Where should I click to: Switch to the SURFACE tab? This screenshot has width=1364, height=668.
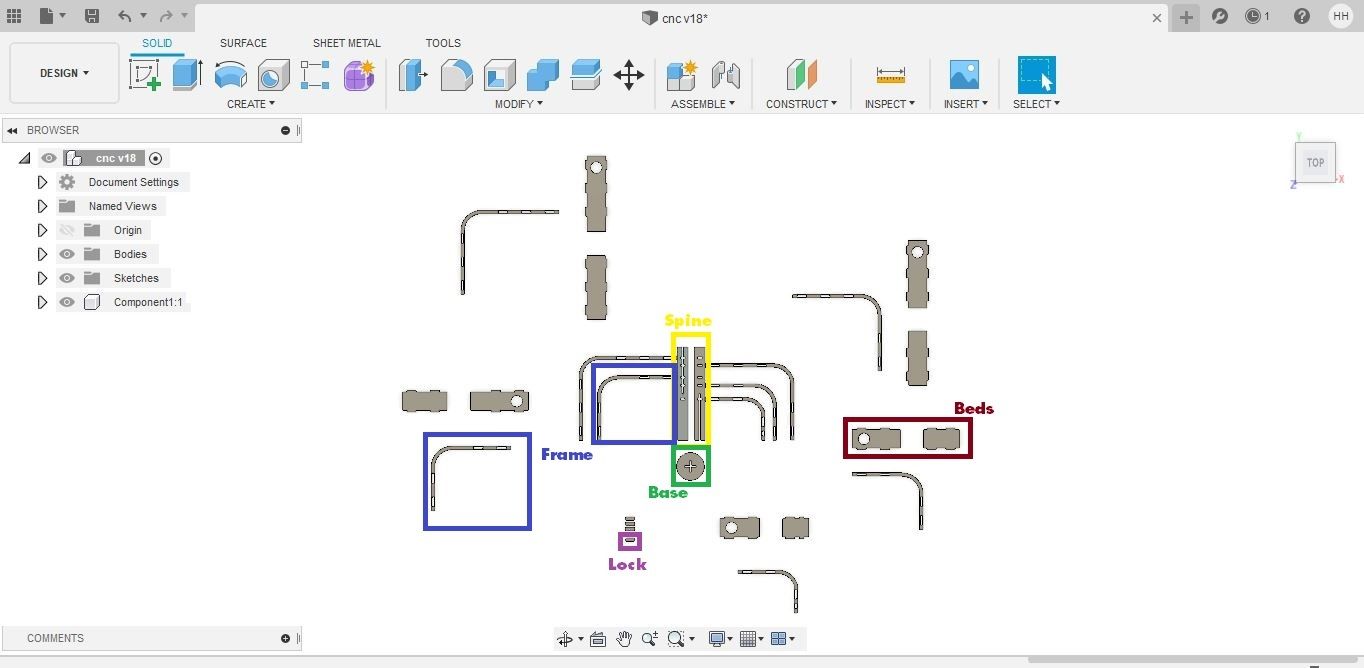pos(243,43)
